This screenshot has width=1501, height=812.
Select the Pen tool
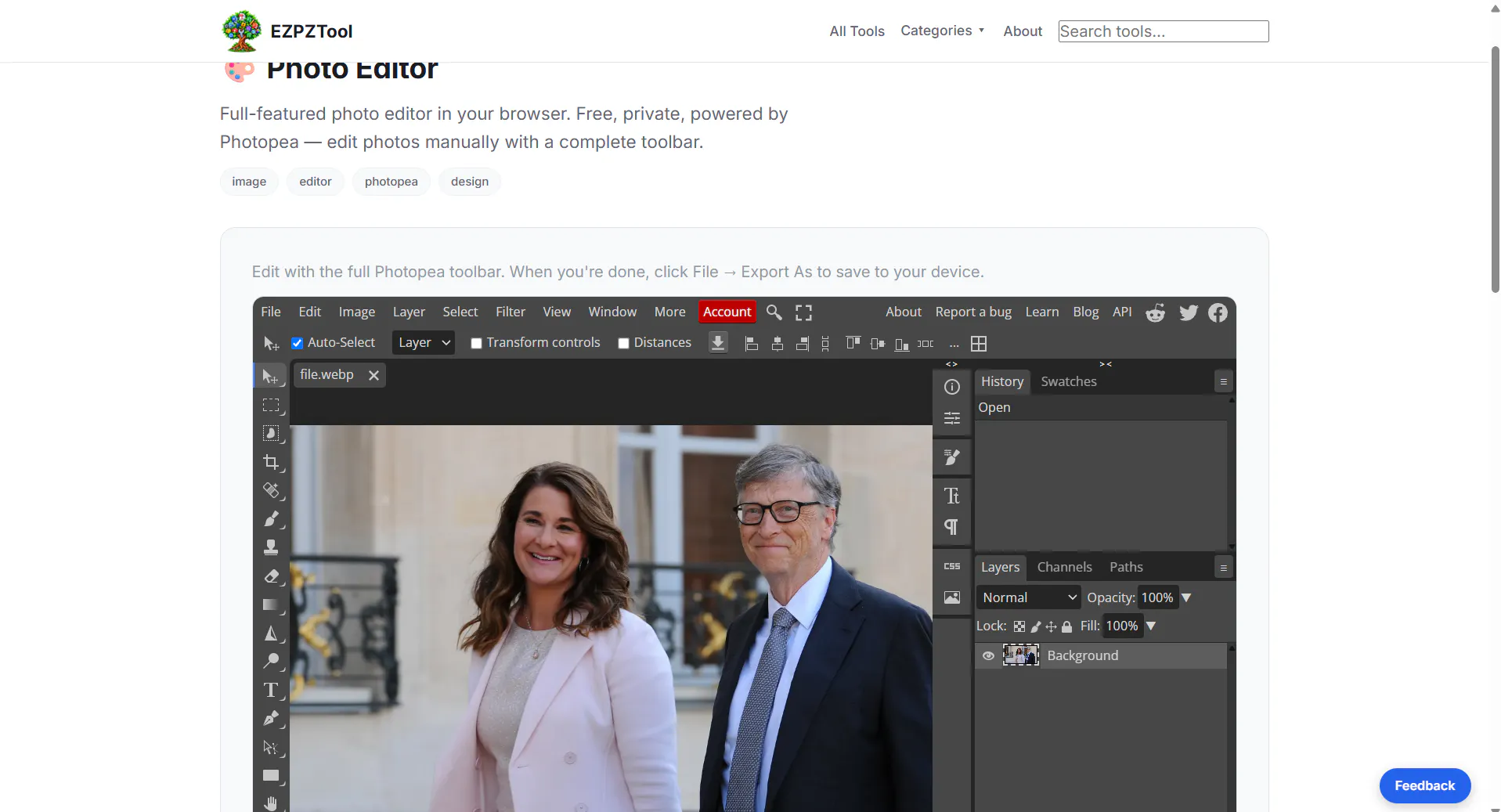(x=271, y=719)
